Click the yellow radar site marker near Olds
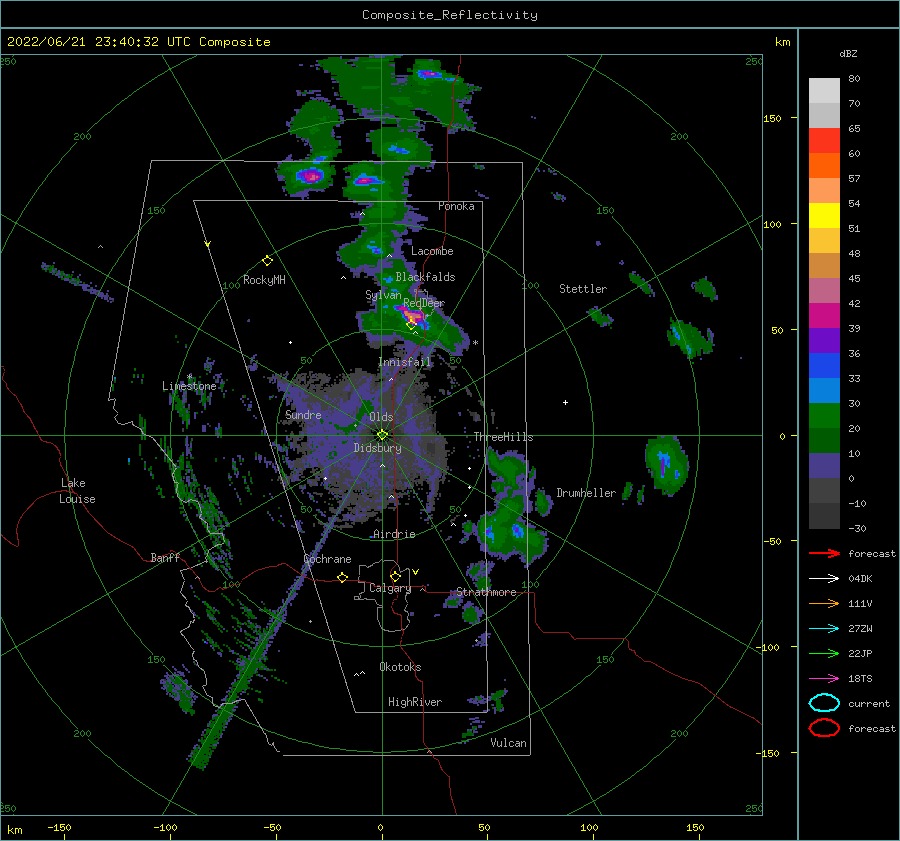Screen dimensions: 900x841 click(x=382, y=435)
